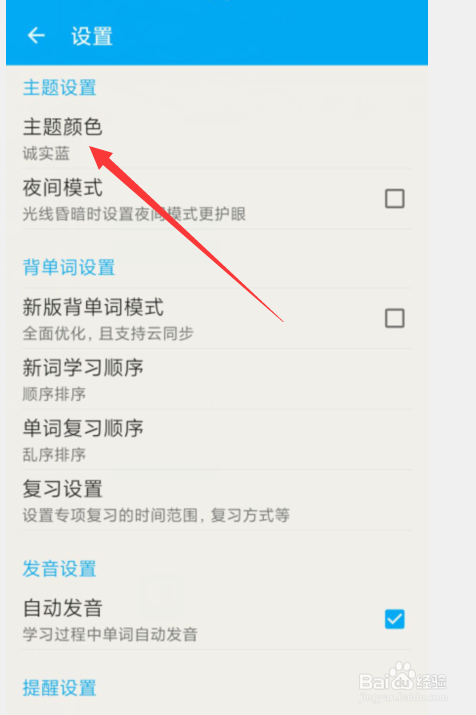Select the 提醒设置 section header
Image resolution: width=476 pixels, height=715 pixels.
[x=60, y=688]
